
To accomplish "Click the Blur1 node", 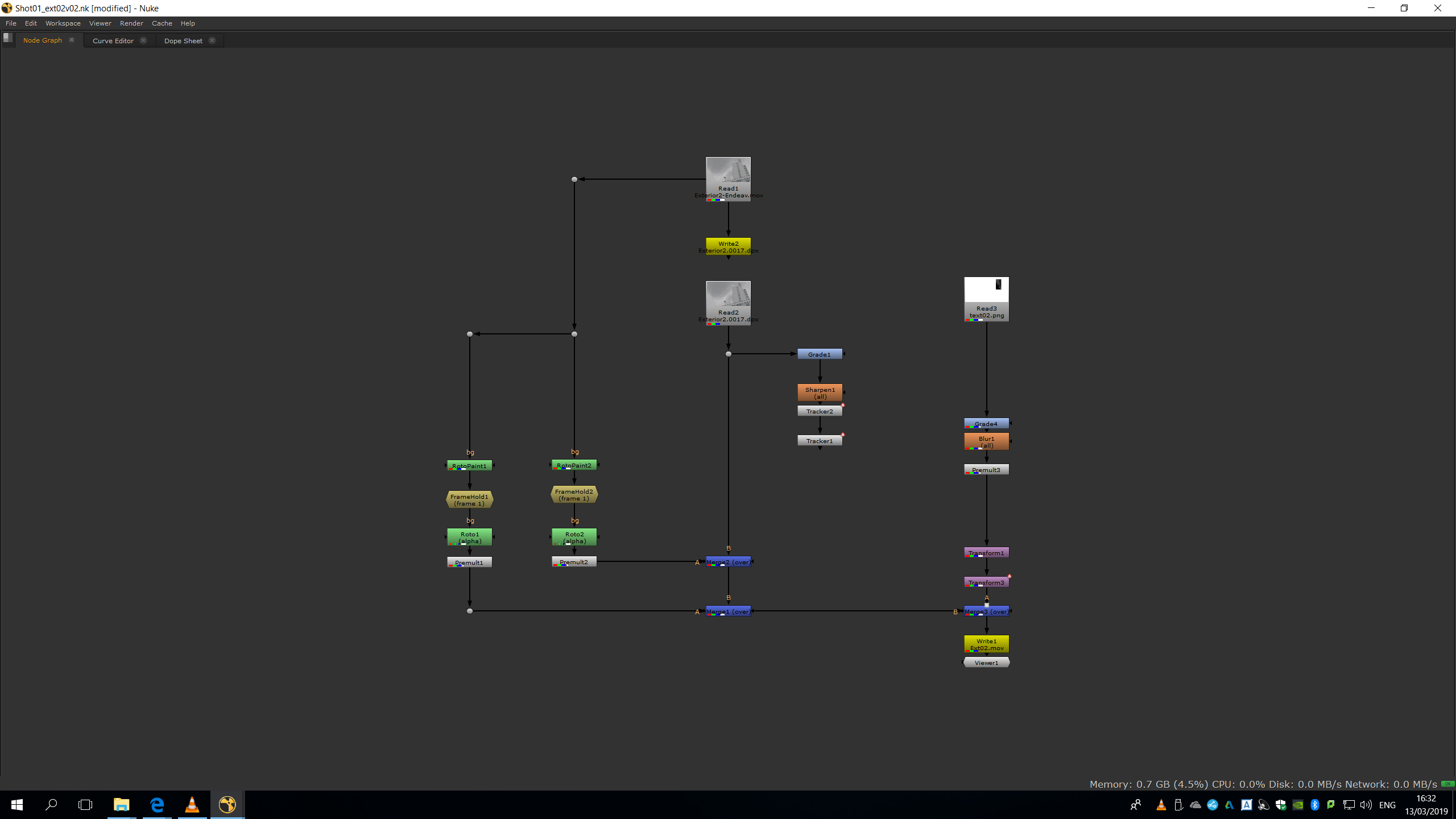I will click(x=986, y=441).
